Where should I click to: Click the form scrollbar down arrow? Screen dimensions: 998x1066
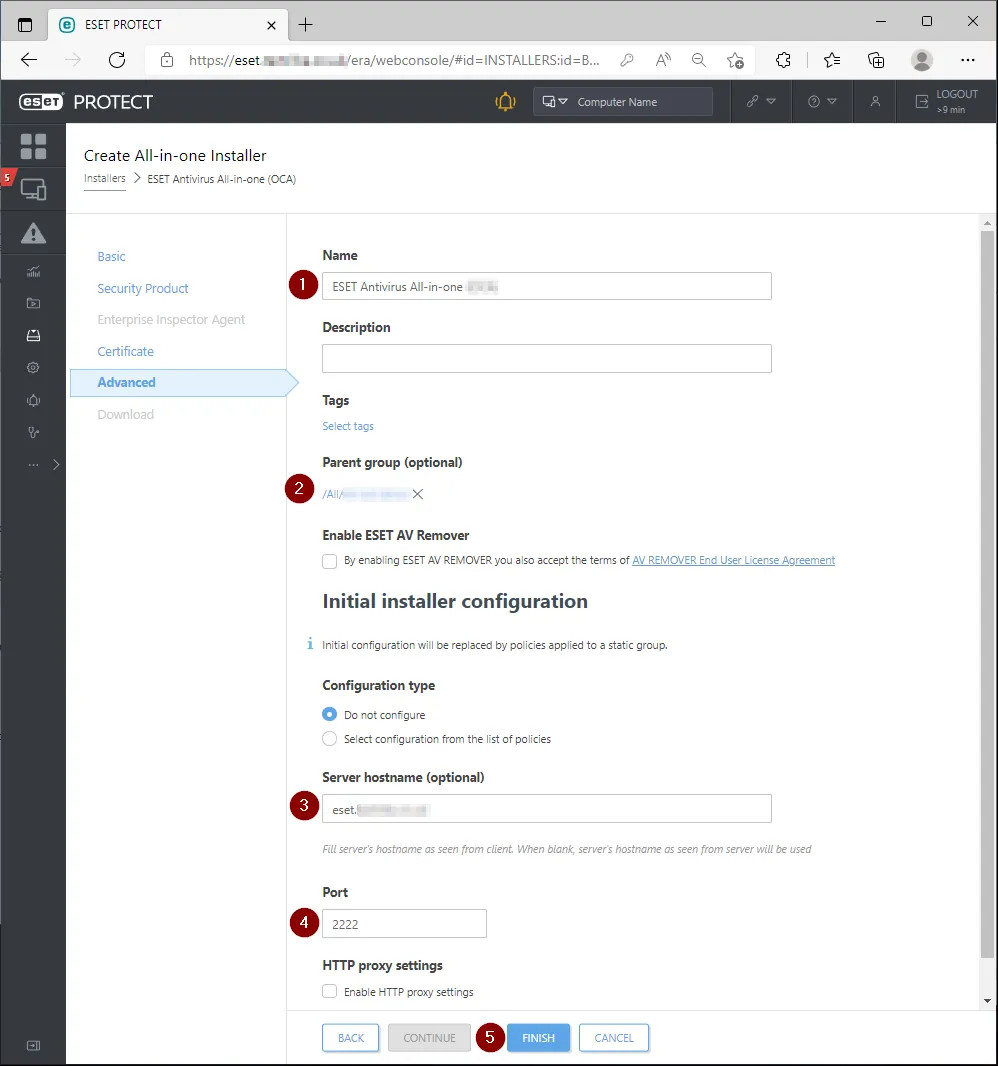click(x=987, y=1001)
